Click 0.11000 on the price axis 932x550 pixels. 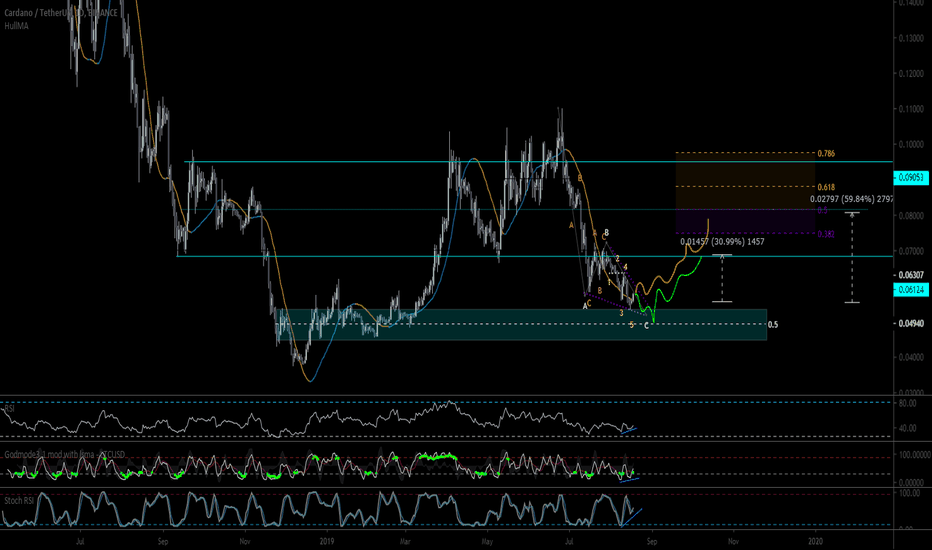coord(911,109)
